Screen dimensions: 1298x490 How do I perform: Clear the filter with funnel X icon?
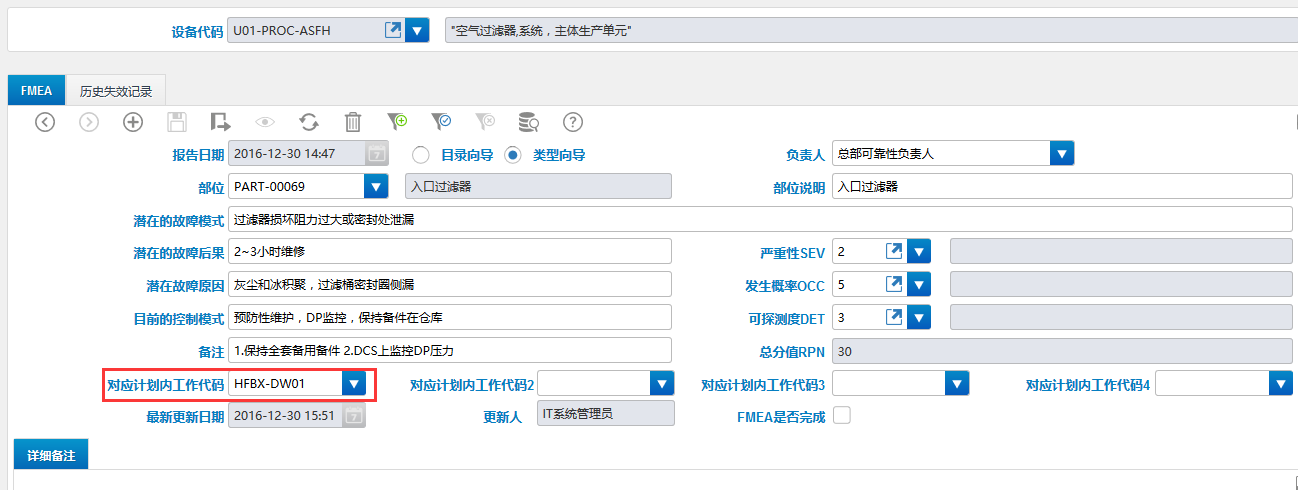pyautogui.click(x=485, y=122)
